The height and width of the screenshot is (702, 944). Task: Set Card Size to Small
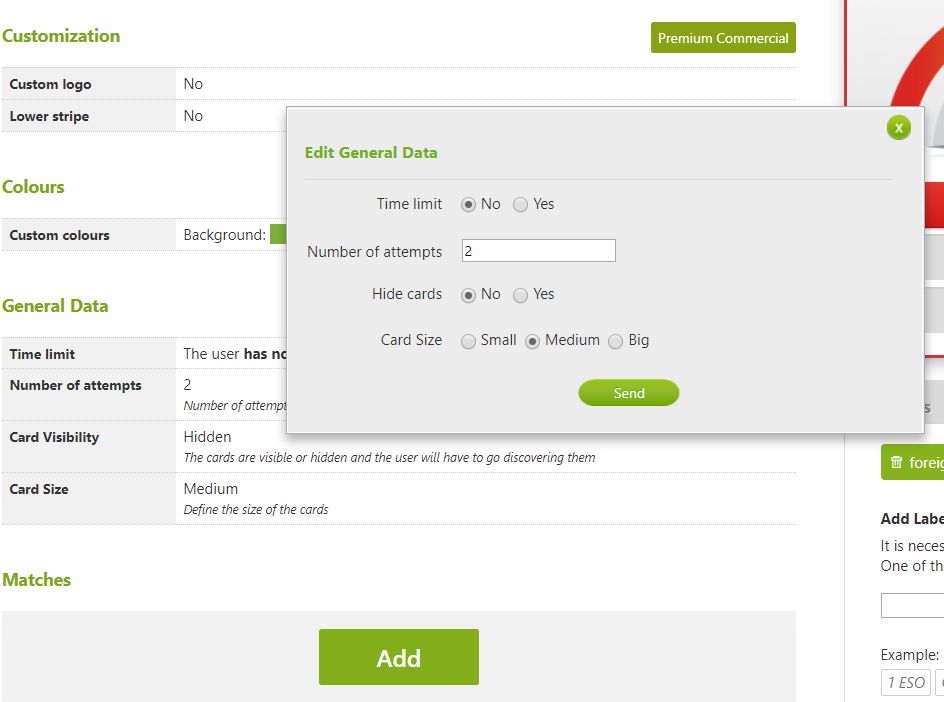coord(468,341)
